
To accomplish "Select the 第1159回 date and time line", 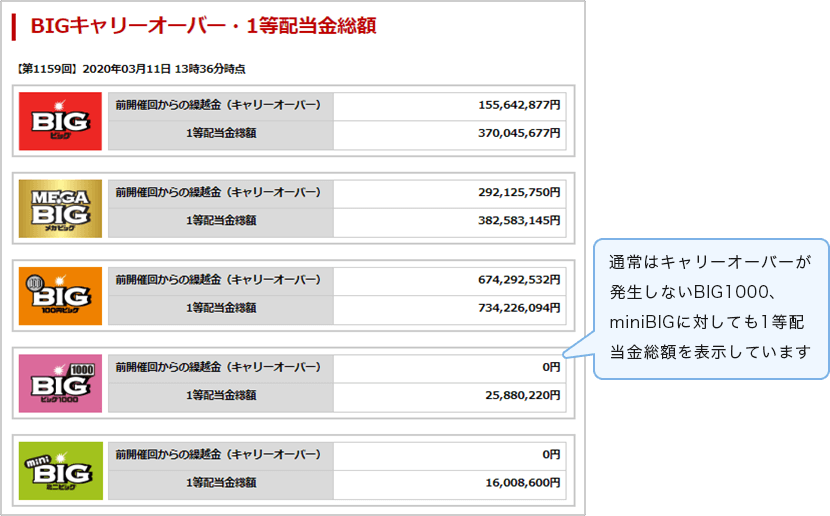I will (x=130, y=69).
